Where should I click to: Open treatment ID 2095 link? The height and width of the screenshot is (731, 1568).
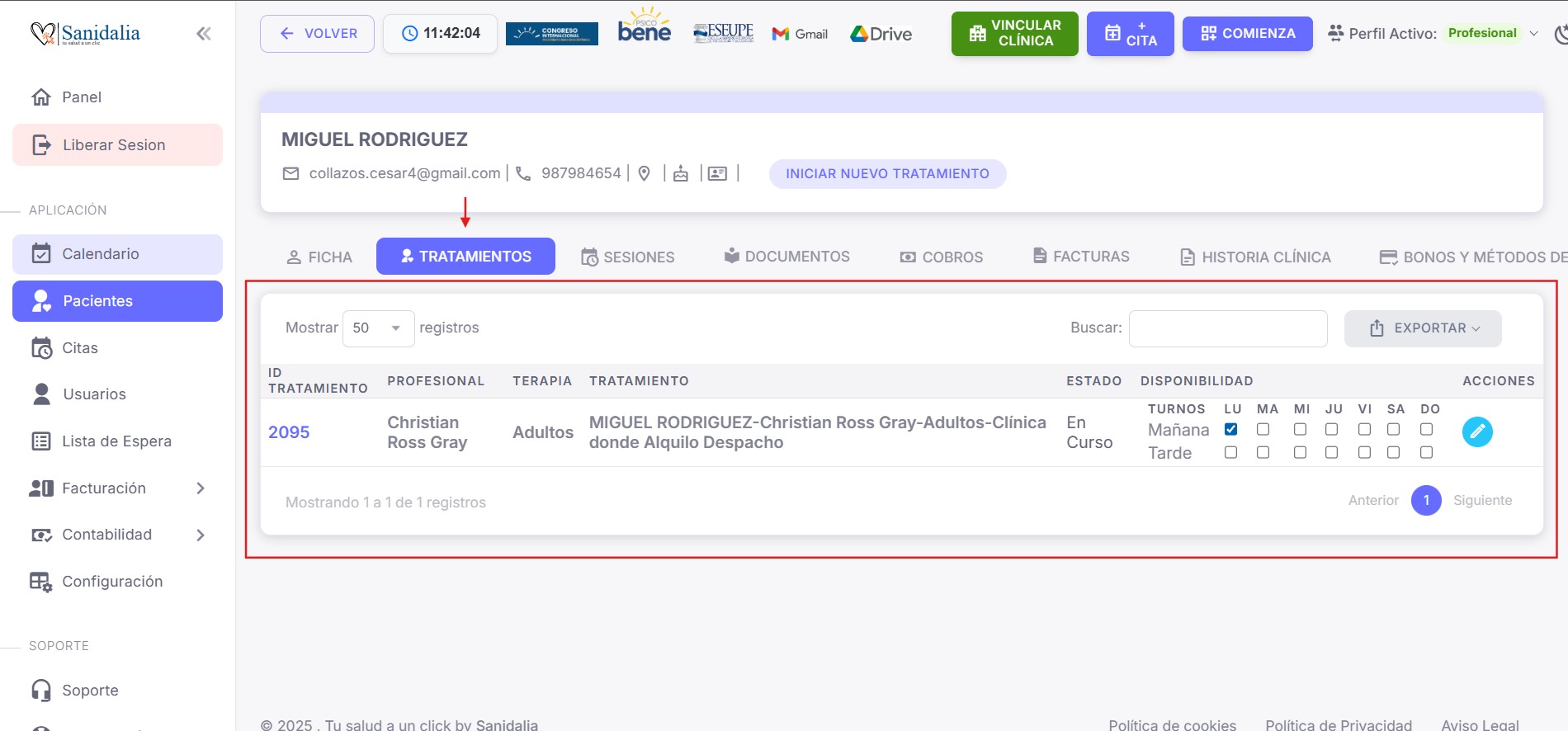tap(289, 432)
